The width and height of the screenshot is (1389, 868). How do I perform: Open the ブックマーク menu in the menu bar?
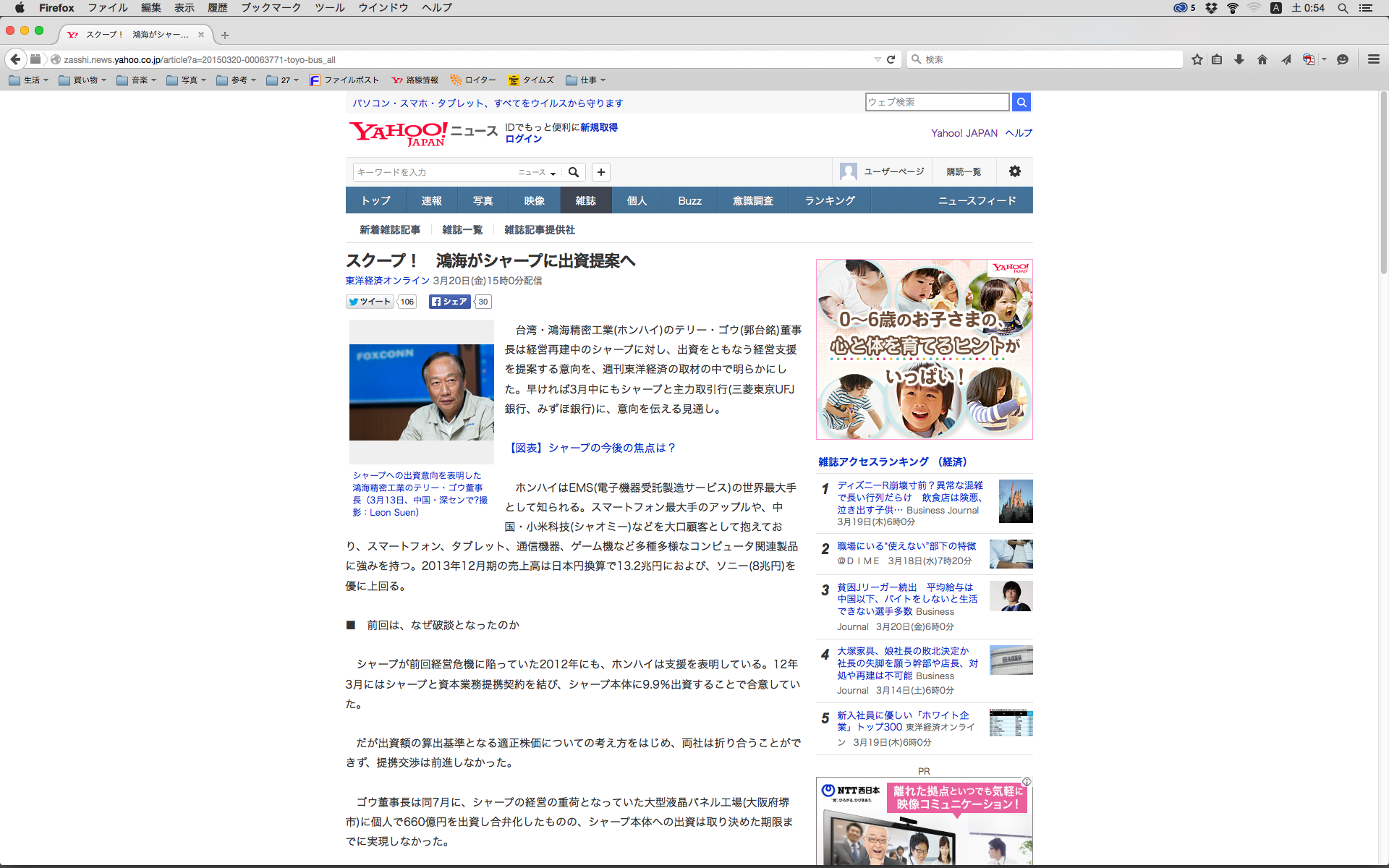(271, 8)
